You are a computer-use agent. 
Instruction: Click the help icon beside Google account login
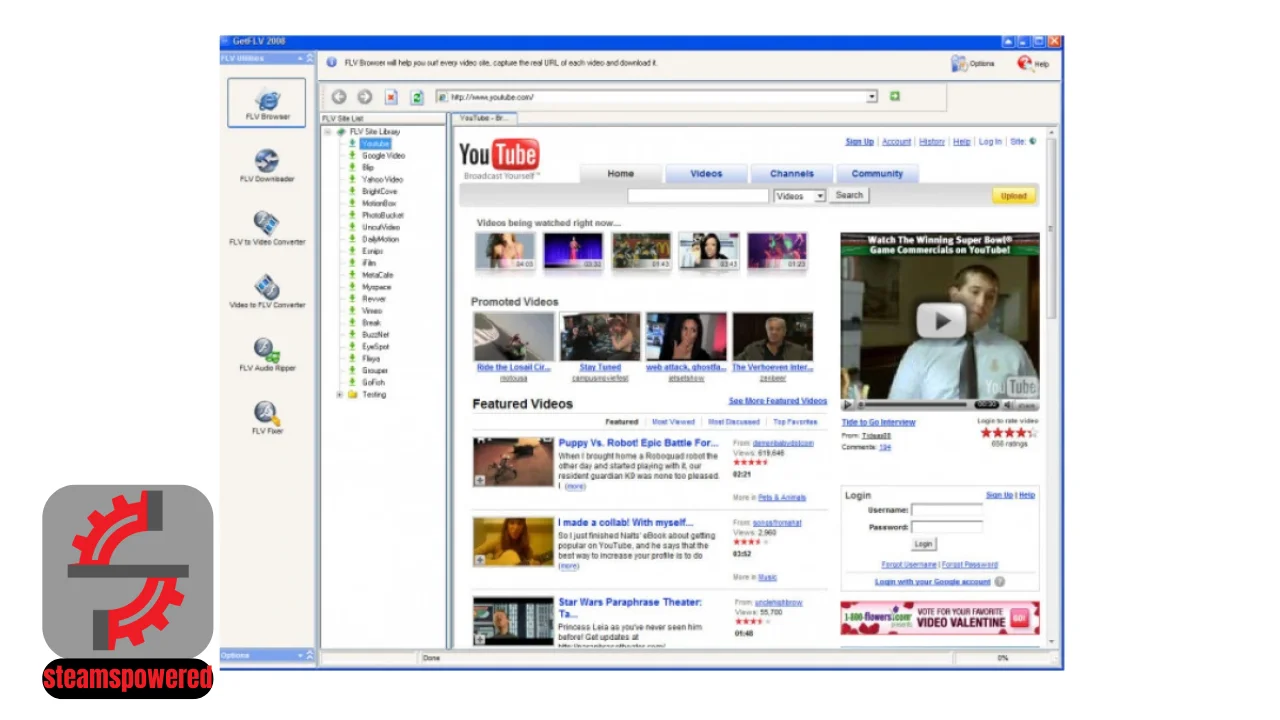(999, 581)
